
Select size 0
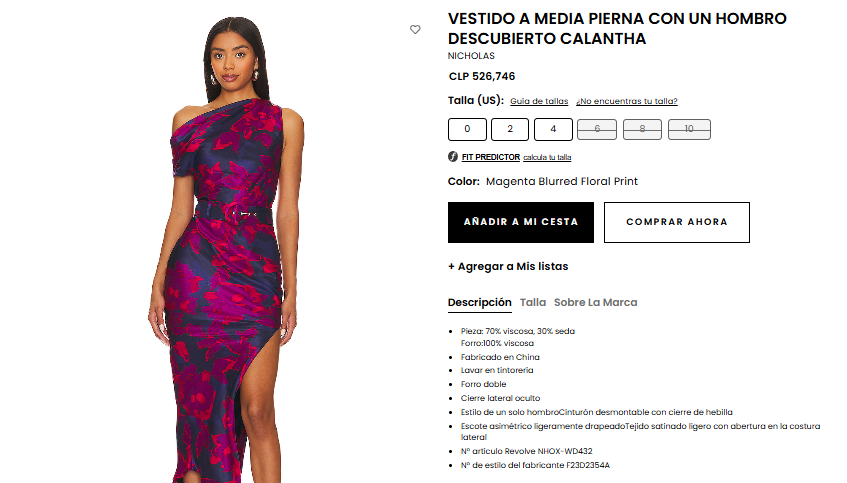pos(467,129)
